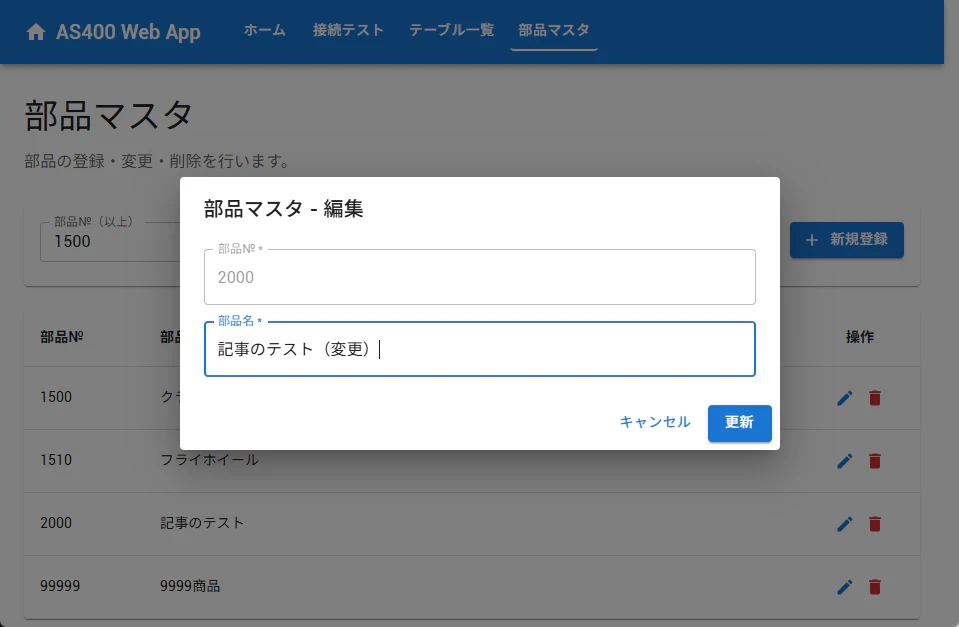Edit the 1510 フライホイール row
The image size is (959, 627).
(845, 461)
